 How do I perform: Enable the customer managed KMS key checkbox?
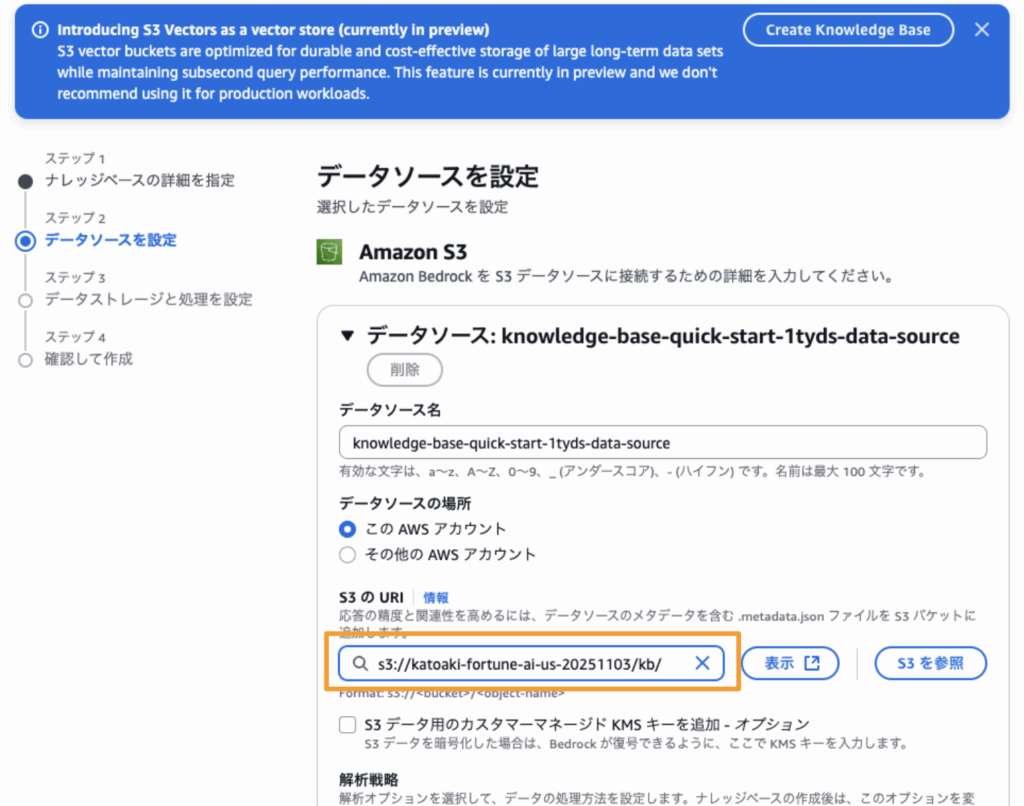[x=348, y=724]
